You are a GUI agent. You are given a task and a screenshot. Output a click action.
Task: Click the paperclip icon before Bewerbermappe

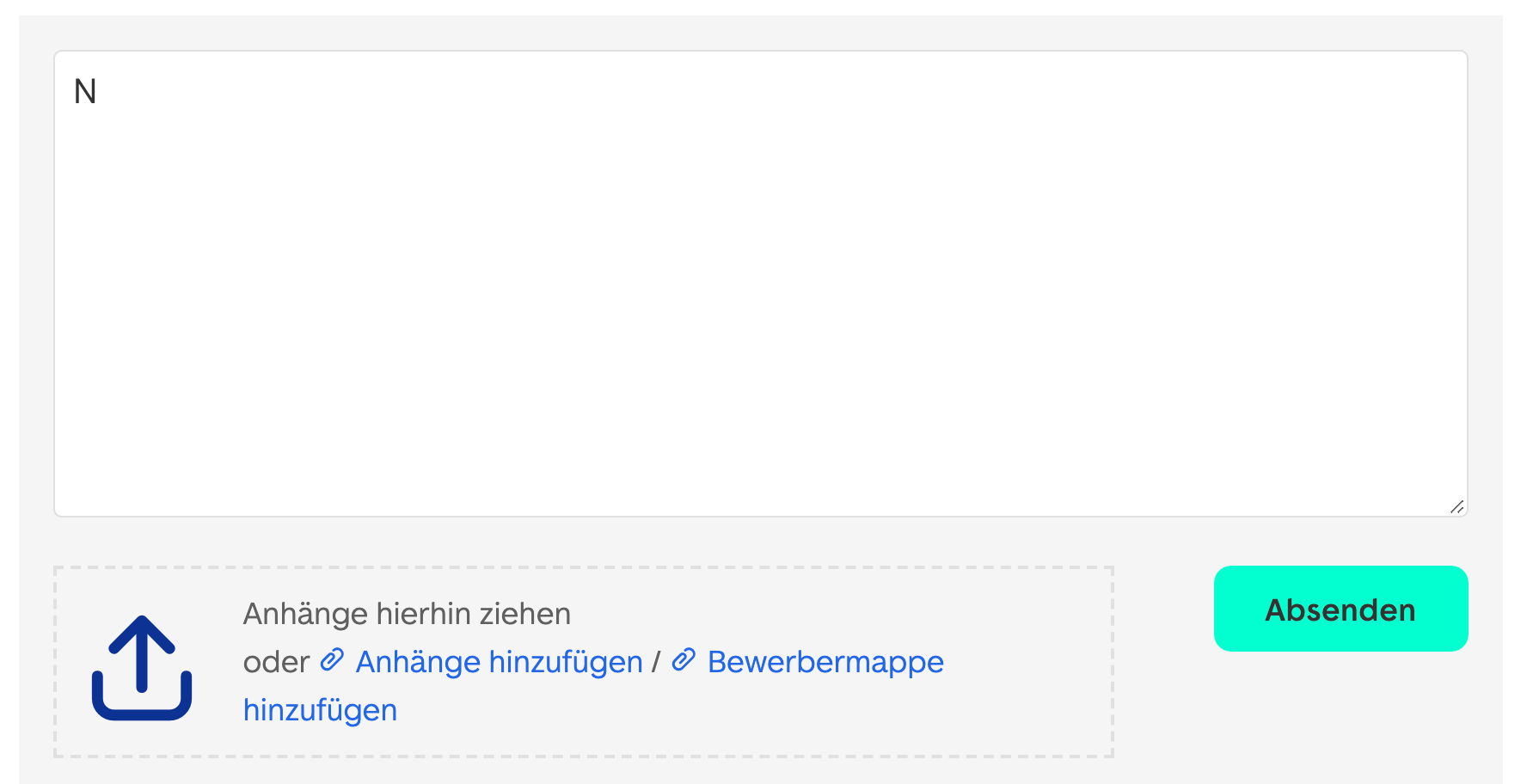(x=684, y=660)
